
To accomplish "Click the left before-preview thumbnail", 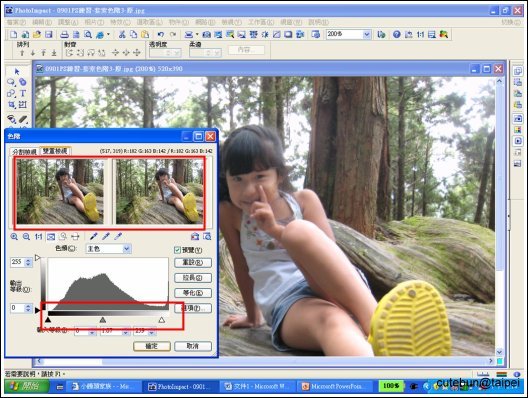I will (x=60, y=192).
